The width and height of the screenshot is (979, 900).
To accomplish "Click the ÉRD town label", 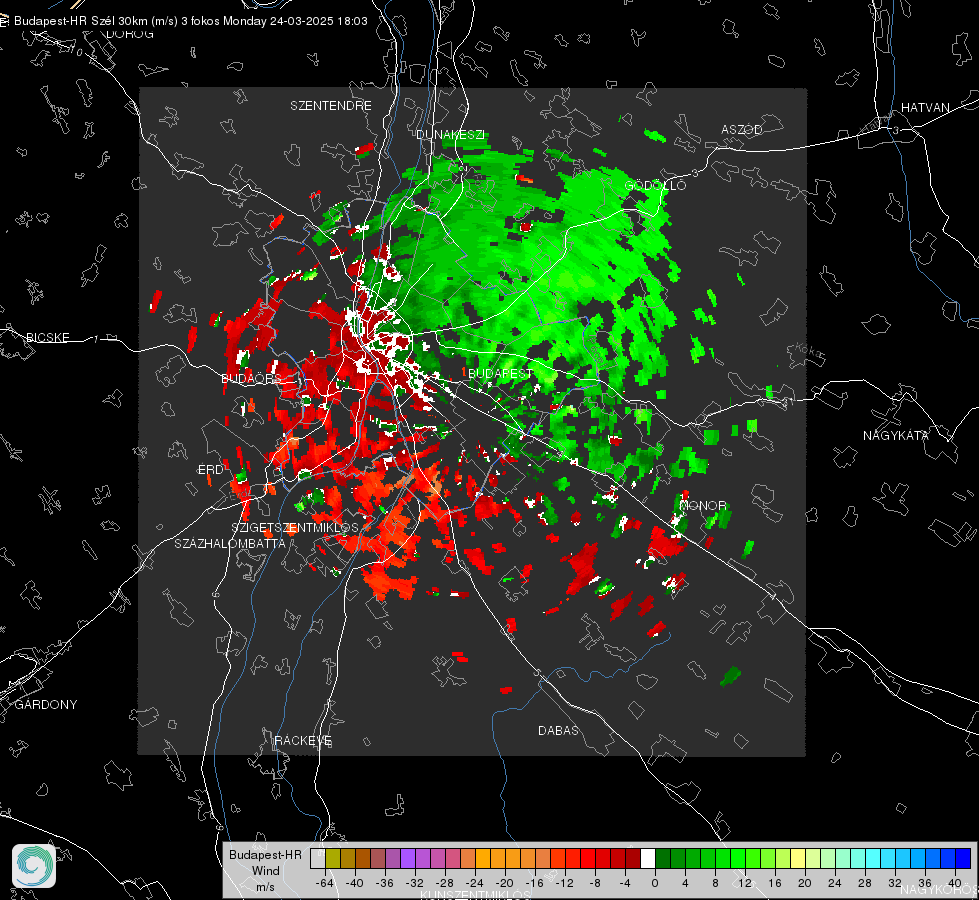I will (x=210, y=470).
